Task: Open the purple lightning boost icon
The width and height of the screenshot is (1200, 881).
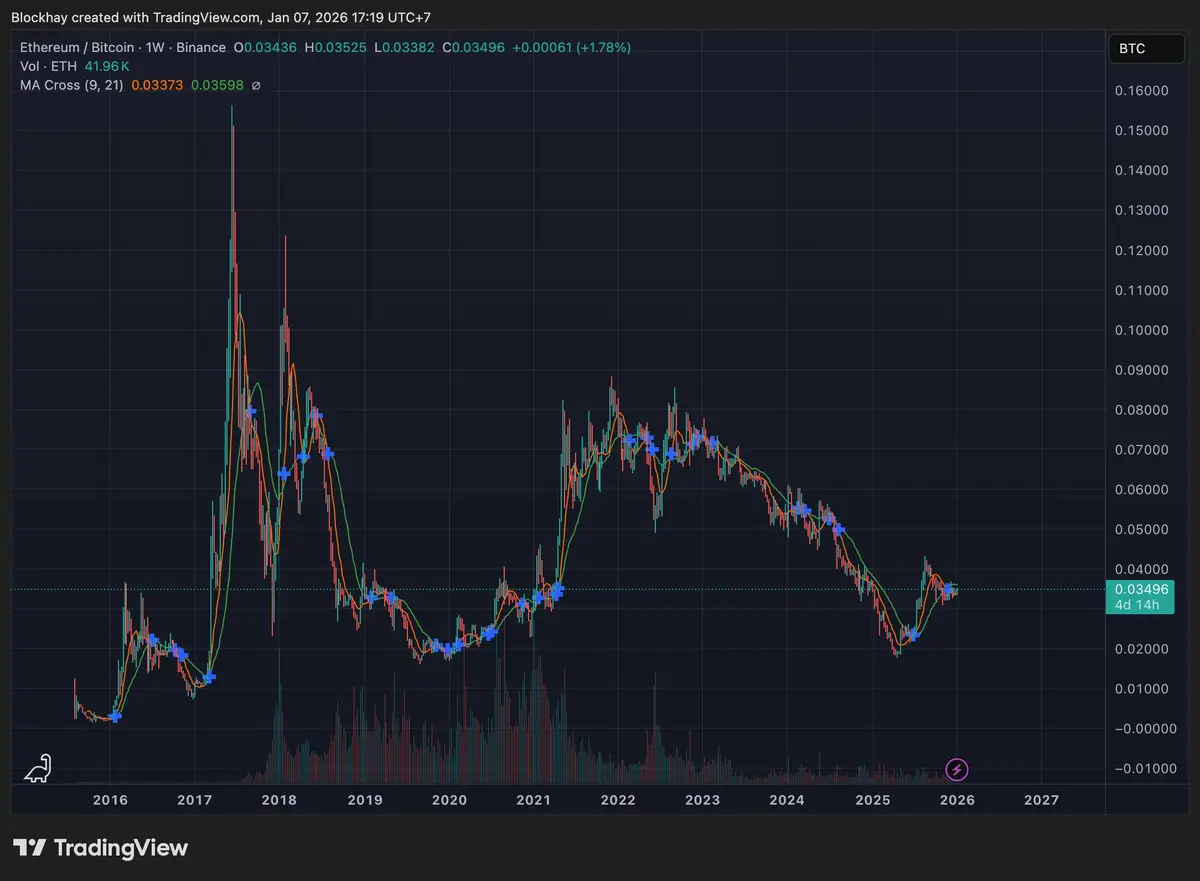Action: click(957, 769)
